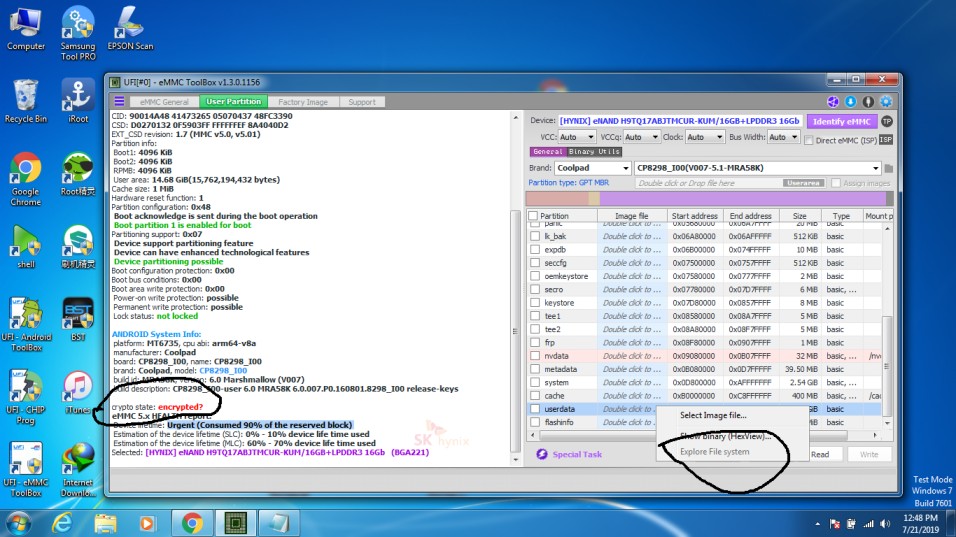Click the Special Task swirl icon
The image size is (956, 537).
tap(541, 454)
